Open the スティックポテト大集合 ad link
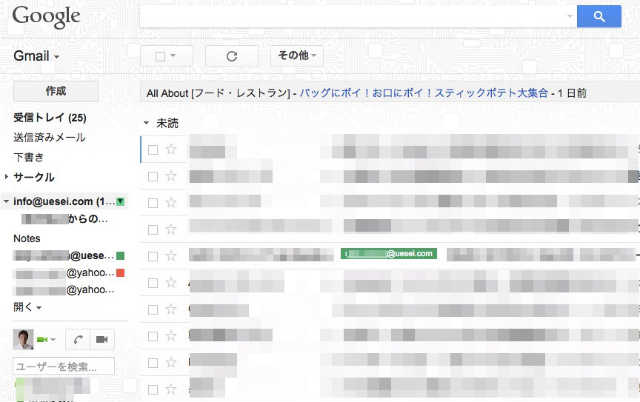640x402 pixels. [x=424, y=93]
